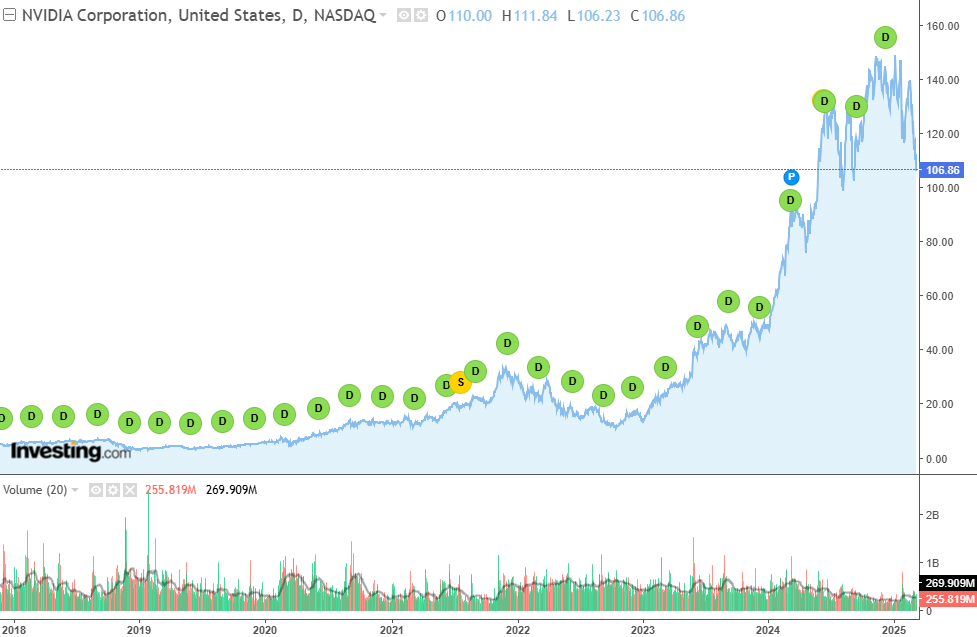
Task: Click the 40.00 price axis label
Action: pyautogui.click(x=940, y=350)
